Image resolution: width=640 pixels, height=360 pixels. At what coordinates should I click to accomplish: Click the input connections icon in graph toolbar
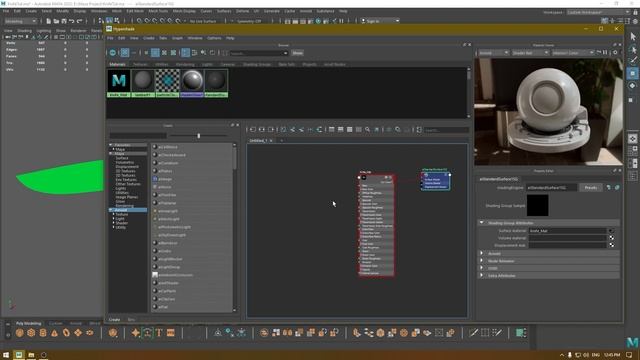[x=253, y=129]
